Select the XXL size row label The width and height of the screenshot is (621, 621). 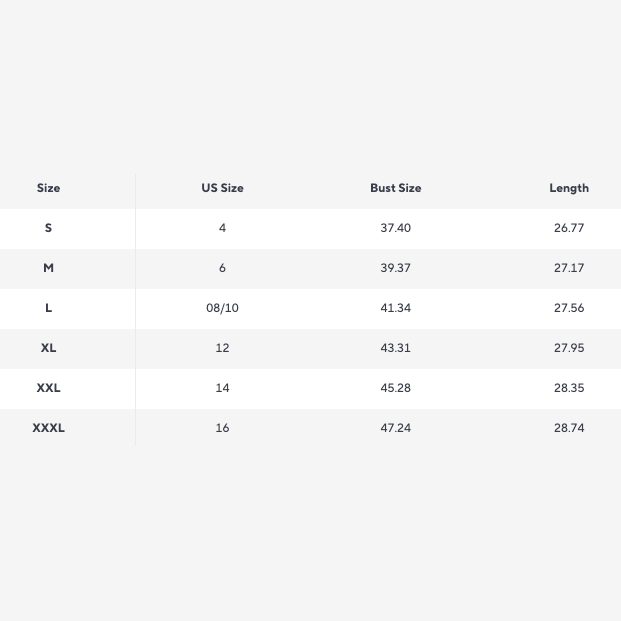point(48,388)
